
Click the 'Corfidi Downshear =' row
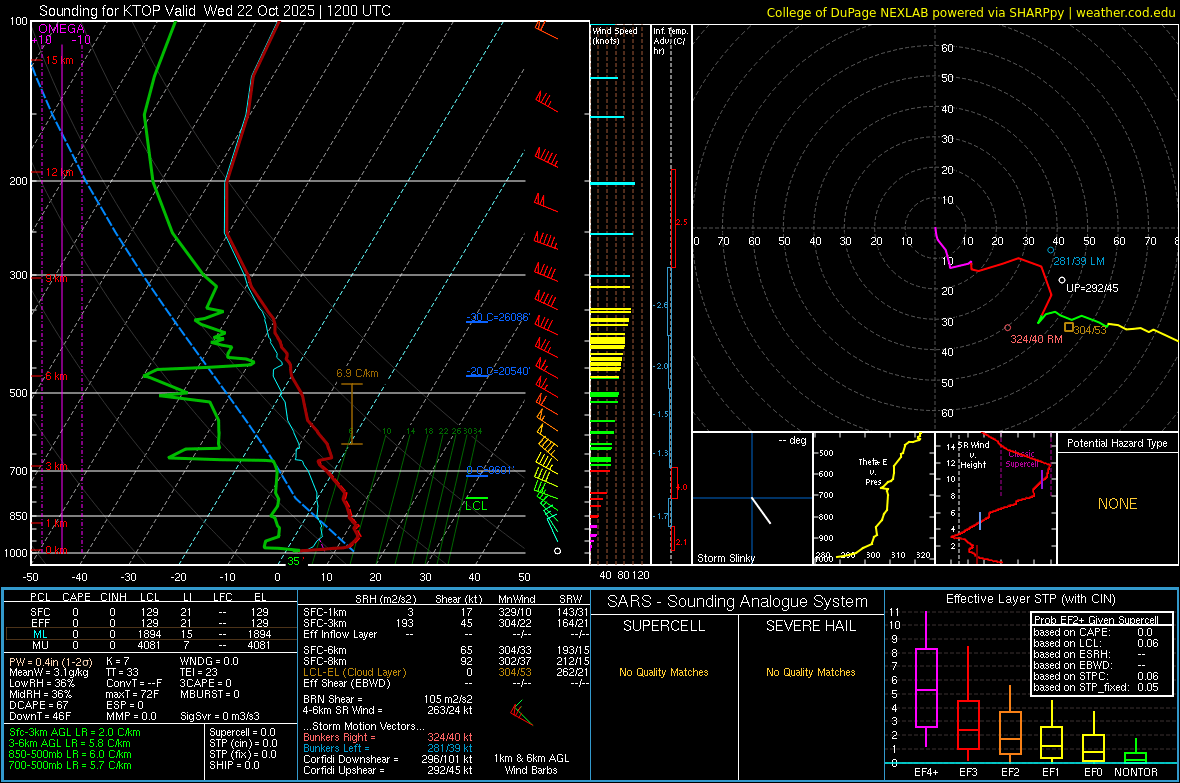click(388, 759)
